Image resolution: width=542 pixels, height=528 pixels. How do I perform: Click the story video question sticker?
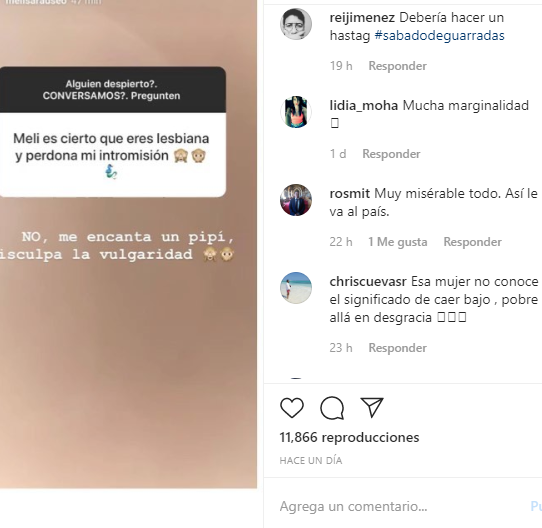pyautogui.click(x=113, y=132)
